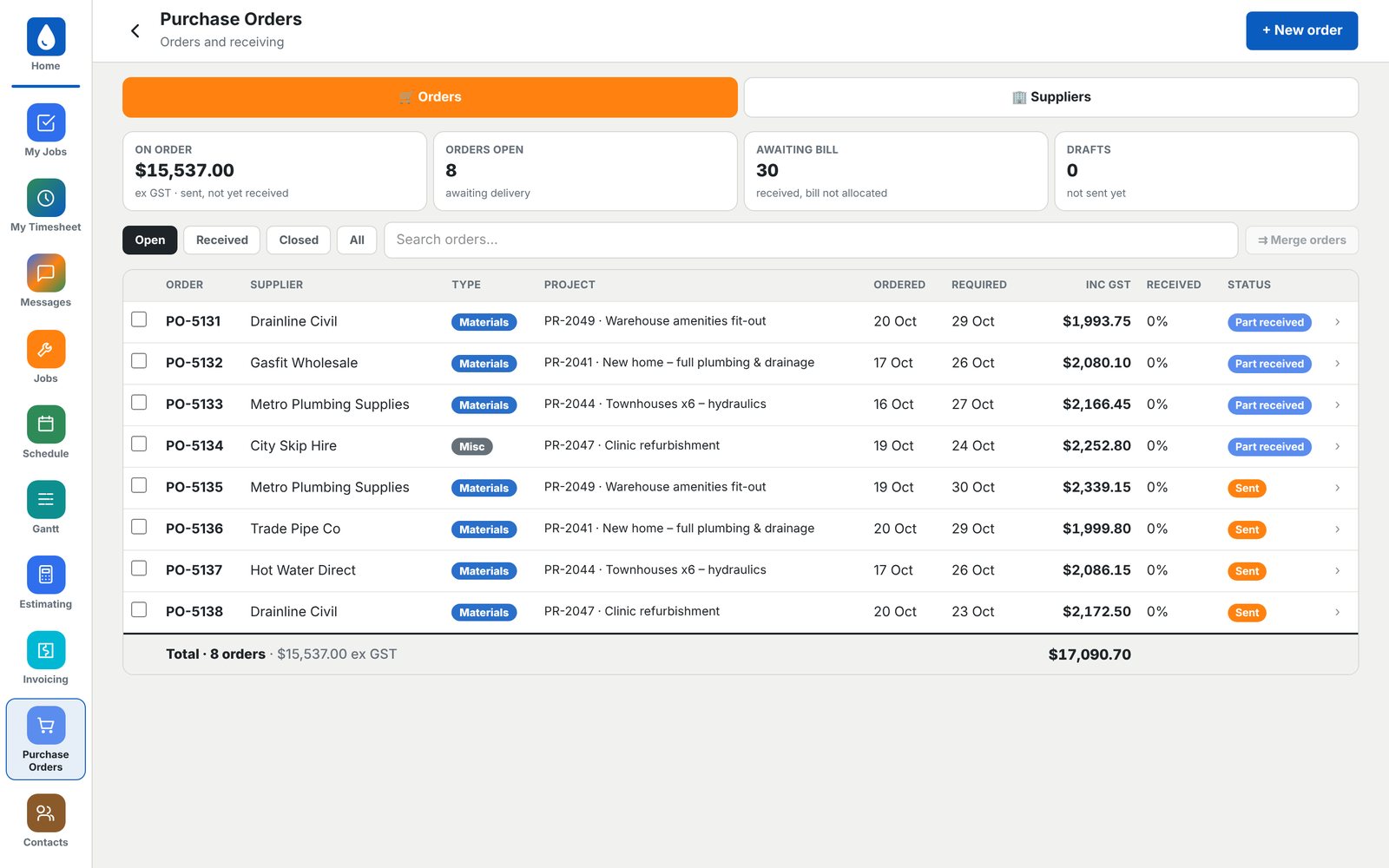
Task: Click the Misc type badge on PO-5134
Action: pos(471,447)
